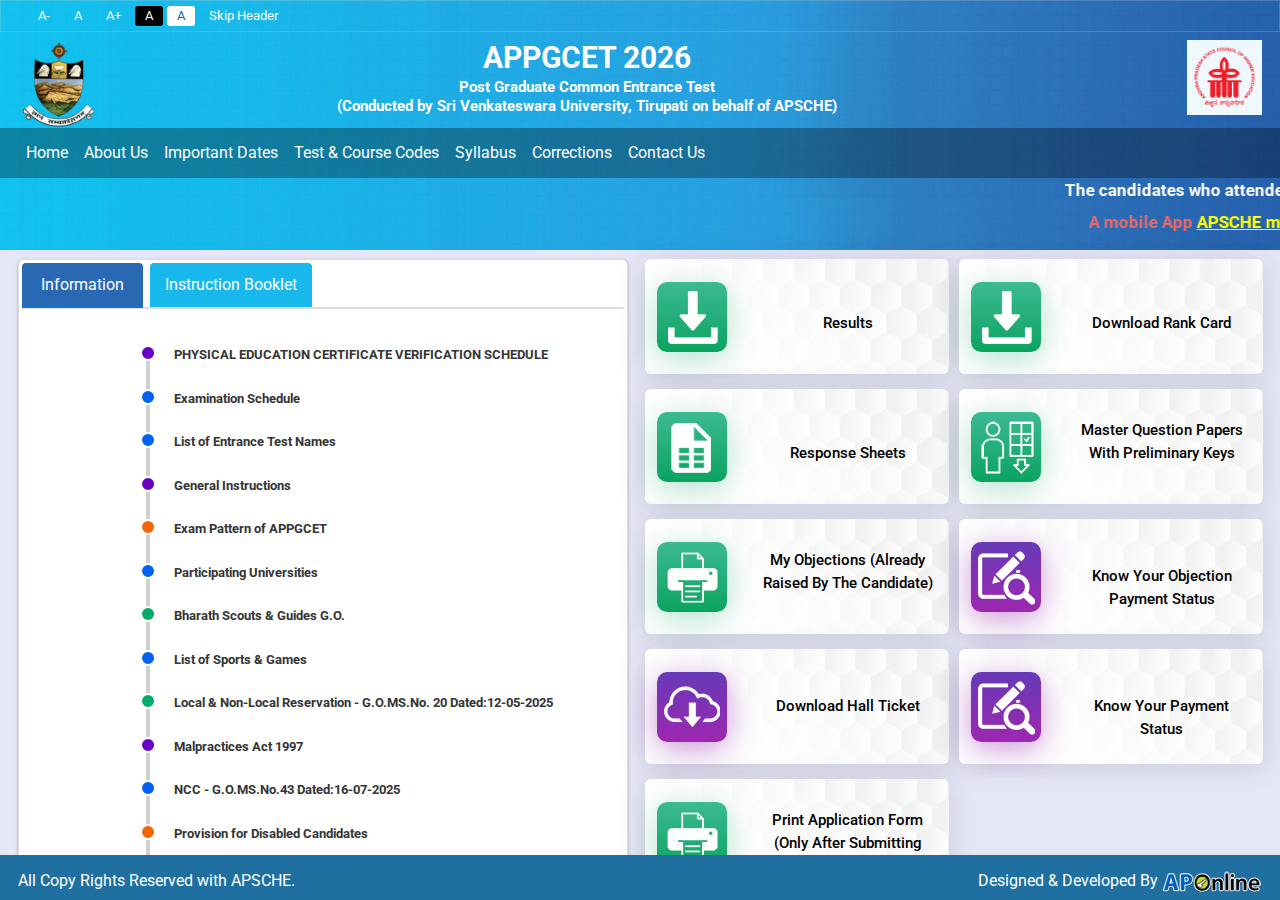Click 'Post Graduate Common Entrance Test' subtitle
The width and height of the screenshot is (1280, 900).
[x=587, y=87]
